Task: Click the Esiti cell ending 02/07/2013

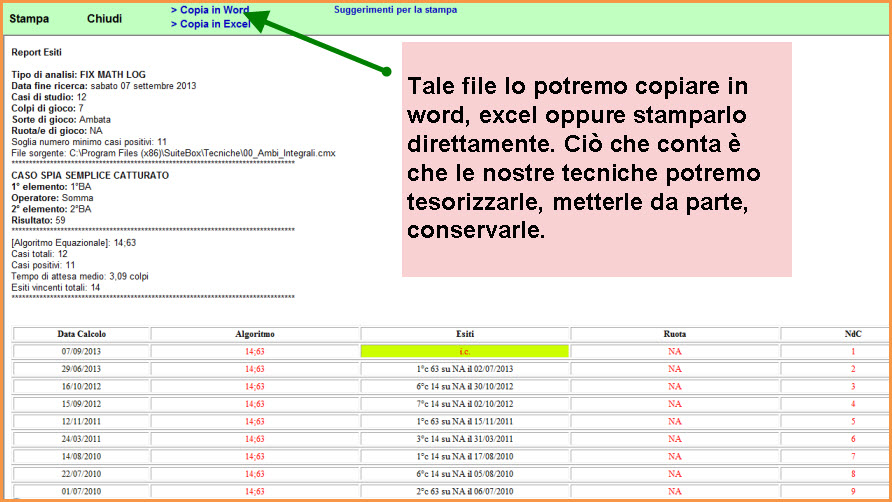Action: point(464,369)
